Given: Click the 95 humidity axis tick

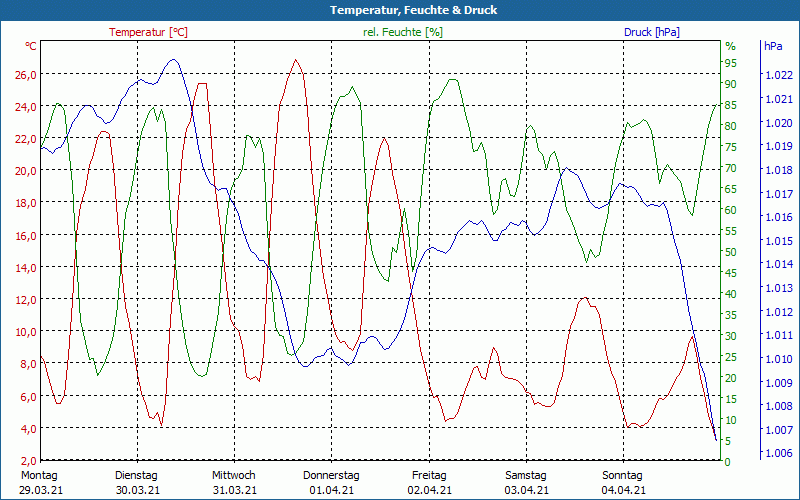Looking at the screenshot, I should click(730, 63).
